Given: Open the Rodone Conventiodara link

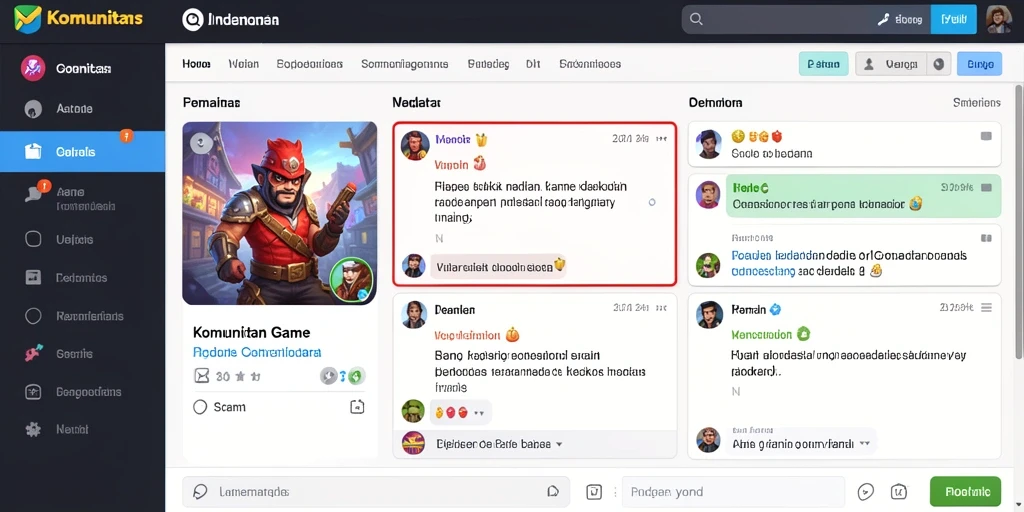Looking at the screenshot, I should pyautogui.click(x=257, y=352).
